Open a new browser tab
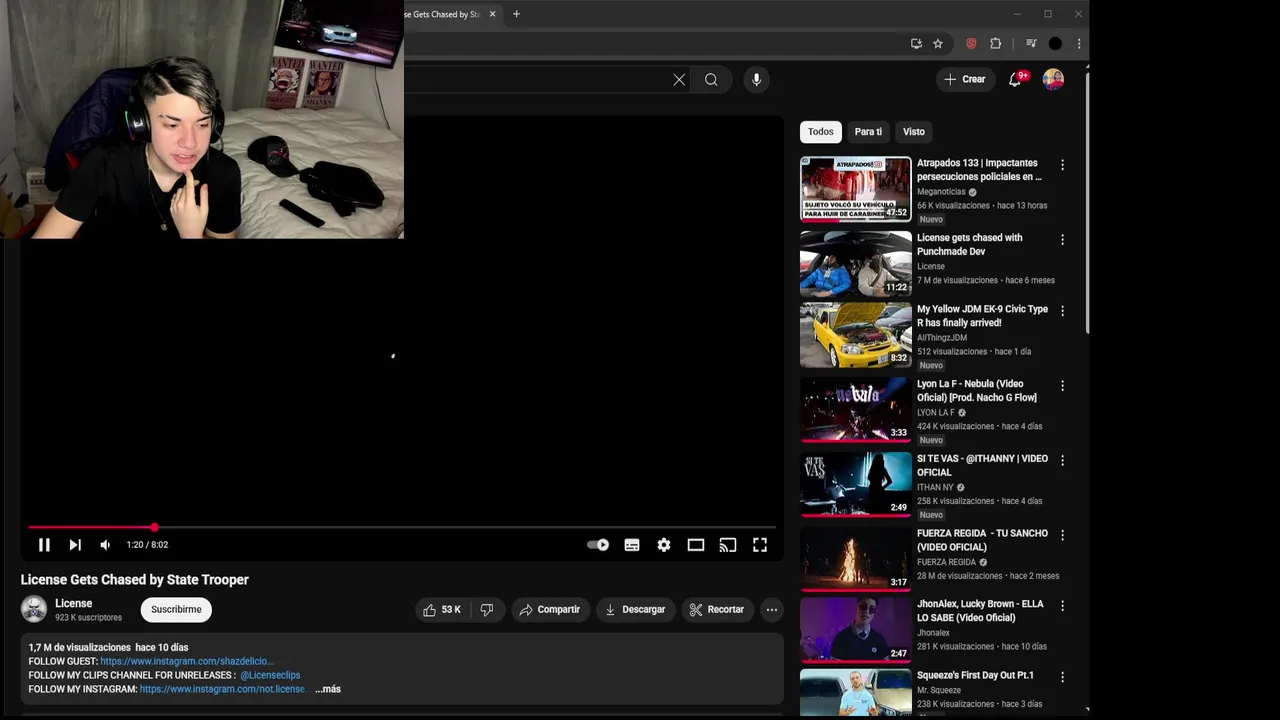 point(516,14)
